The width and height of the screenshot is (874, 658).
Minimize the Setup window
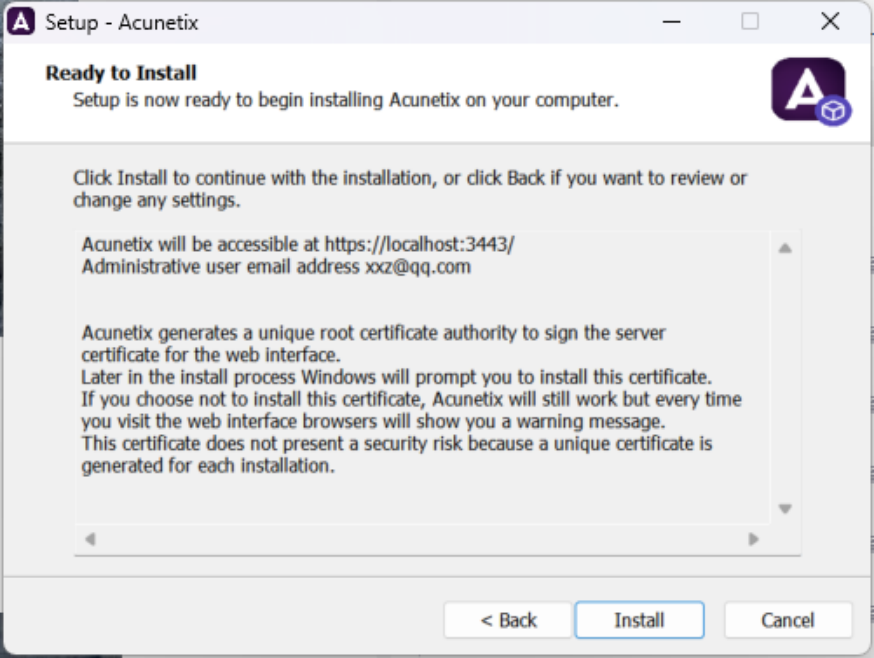[x=672, y=22]
